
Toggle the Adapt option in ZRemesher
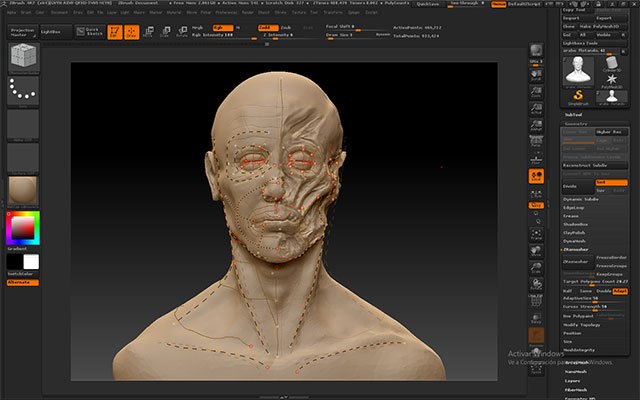point(620,291)
